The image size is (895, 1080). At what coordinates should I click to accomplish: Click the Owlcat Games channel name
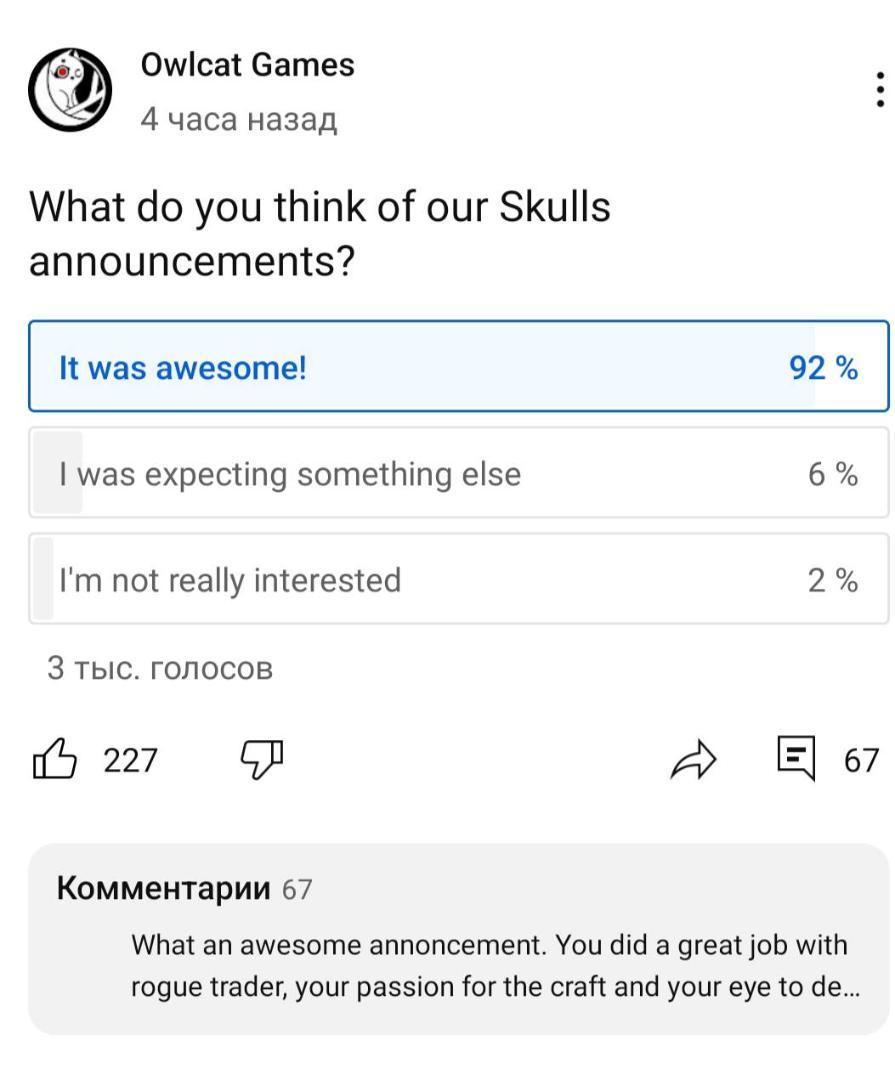point(247,66)
